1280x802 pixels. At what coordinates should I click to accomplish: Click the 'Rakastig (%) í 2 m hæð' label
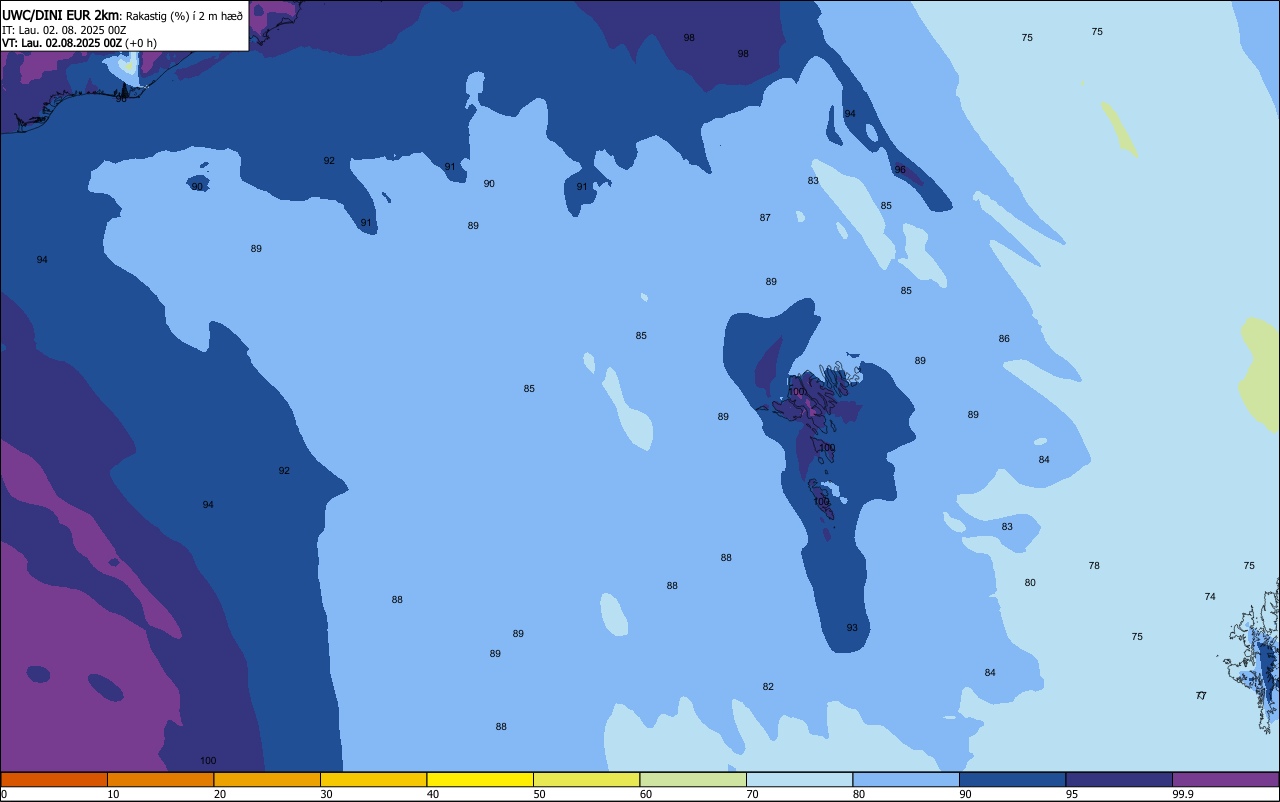coord(184,16)
